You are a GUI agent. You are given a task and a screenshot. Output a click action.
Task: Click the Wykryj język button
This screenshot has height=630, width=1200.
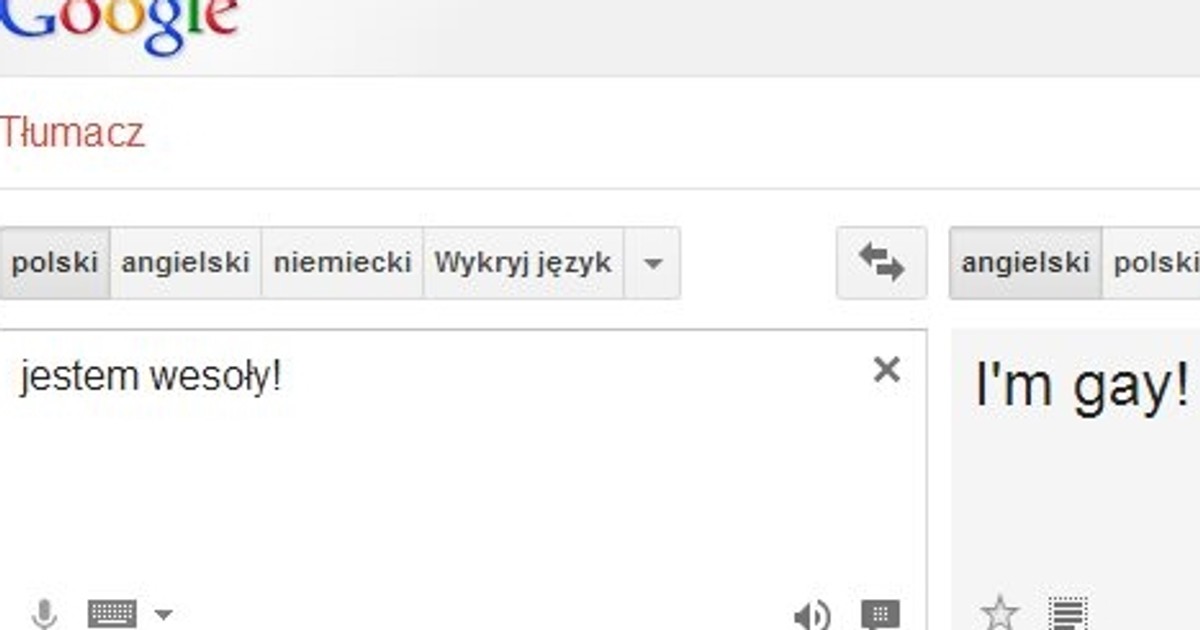click(x=523, y=263)
